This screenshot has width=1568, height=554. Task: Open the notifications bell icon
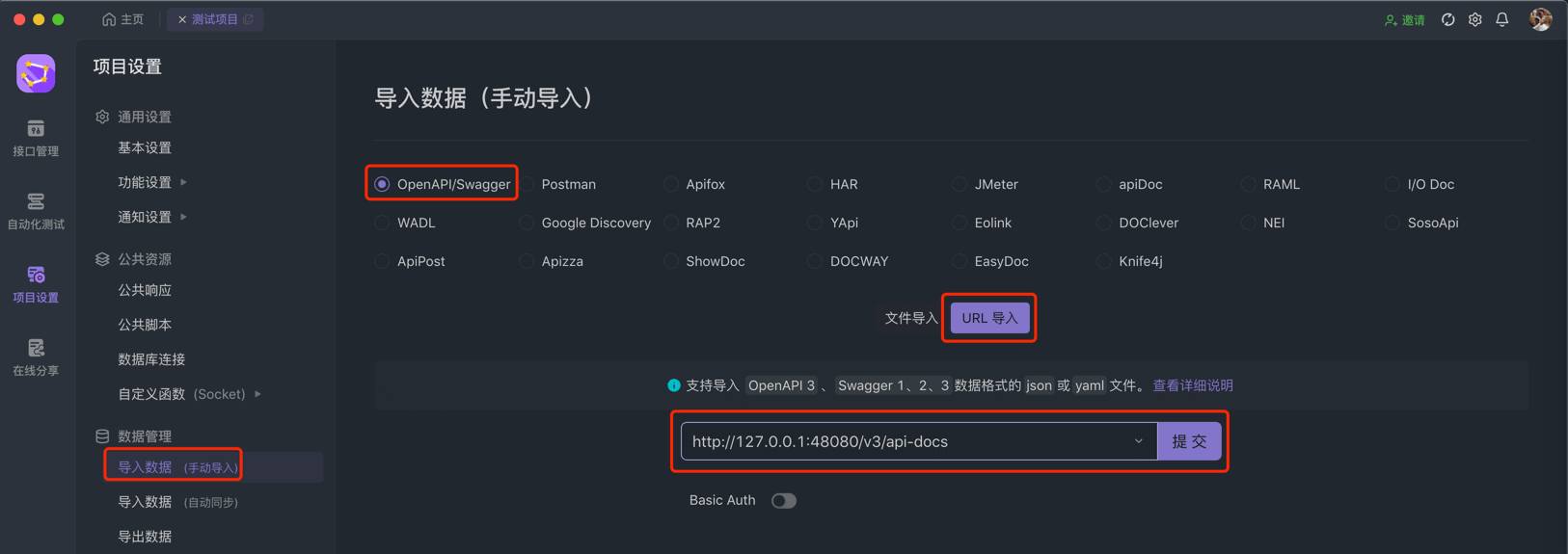(x=1502, y=20)
